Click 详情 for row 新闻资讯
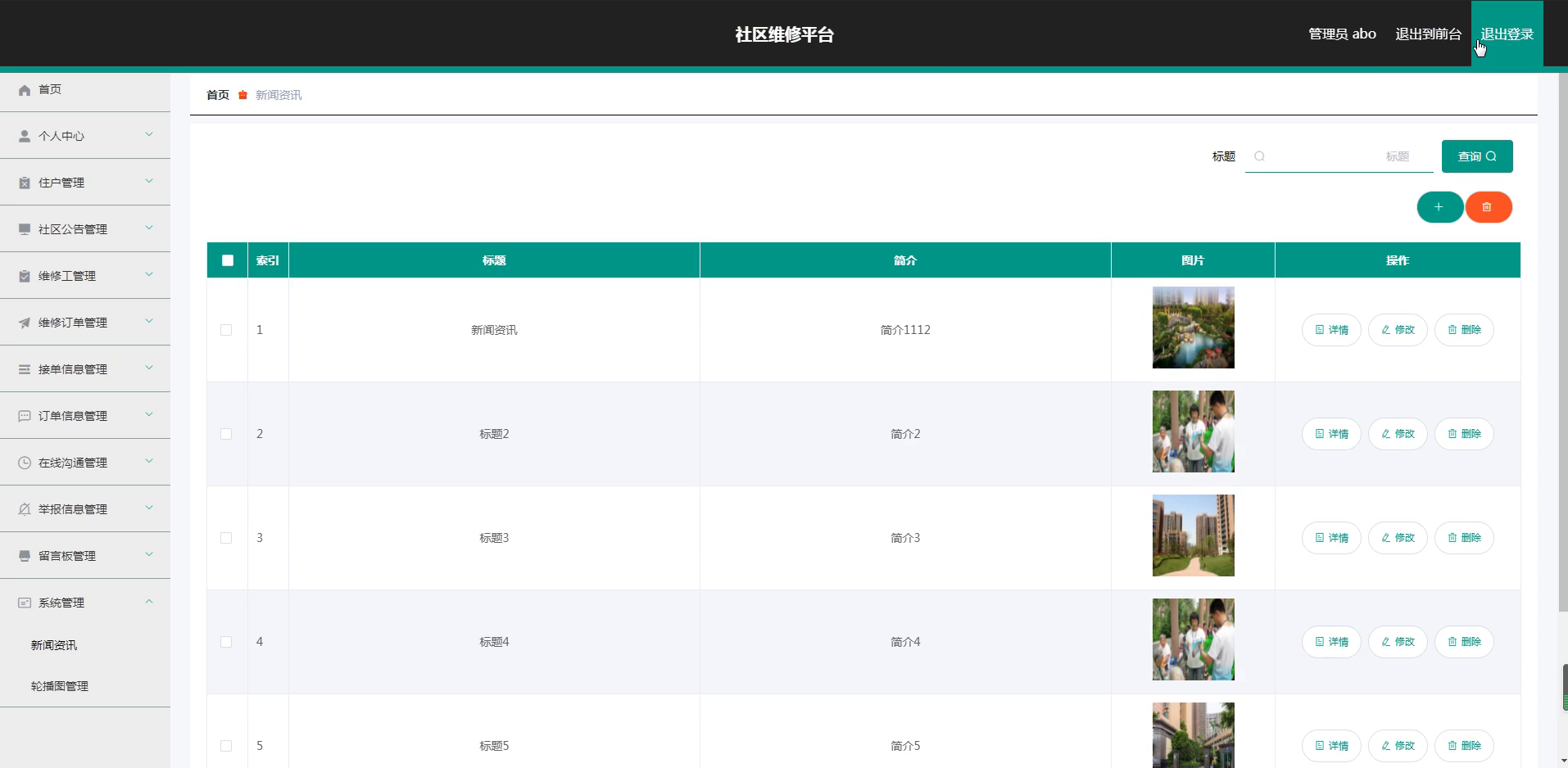The height and width of the screenshot is (768, 1568). pyautogui.click(x=1331, y=330)
